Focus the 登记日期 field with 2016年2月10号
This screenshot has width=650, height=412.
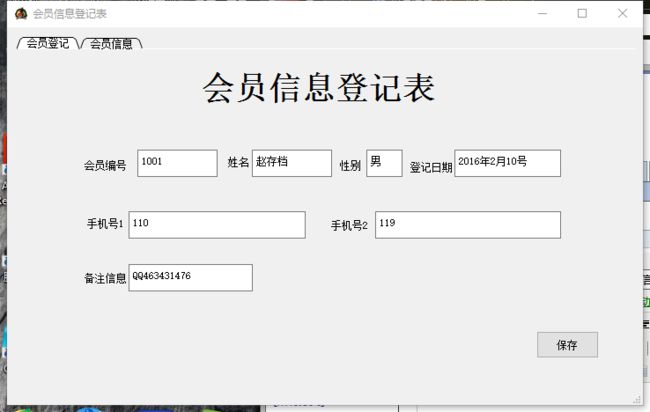point(507,163)
